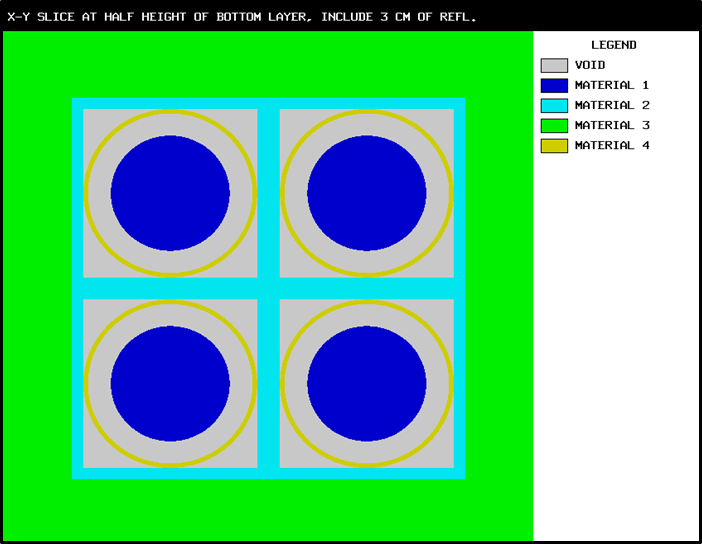Image resolution: width=702 pixels, height=544 pixels.
Task: Select the top-left blue circle
Action: [170, 193]
